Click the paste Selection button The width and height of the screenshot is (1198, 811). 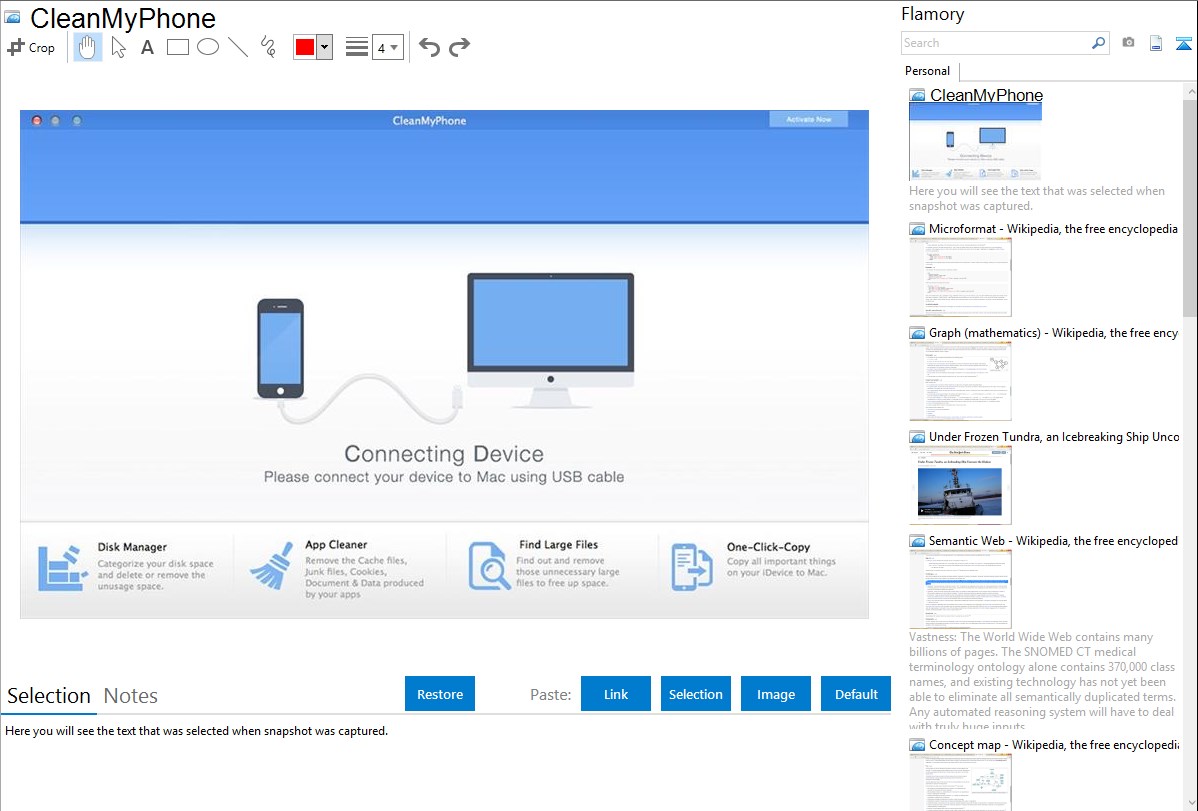tap(696, 694)
